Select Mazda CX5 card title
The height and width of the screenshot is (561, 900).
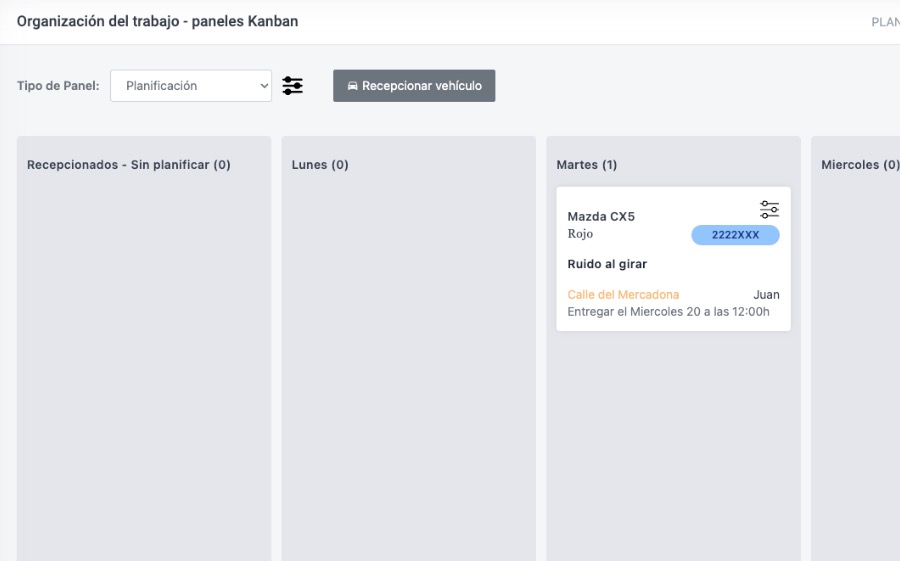pos(601,216)
